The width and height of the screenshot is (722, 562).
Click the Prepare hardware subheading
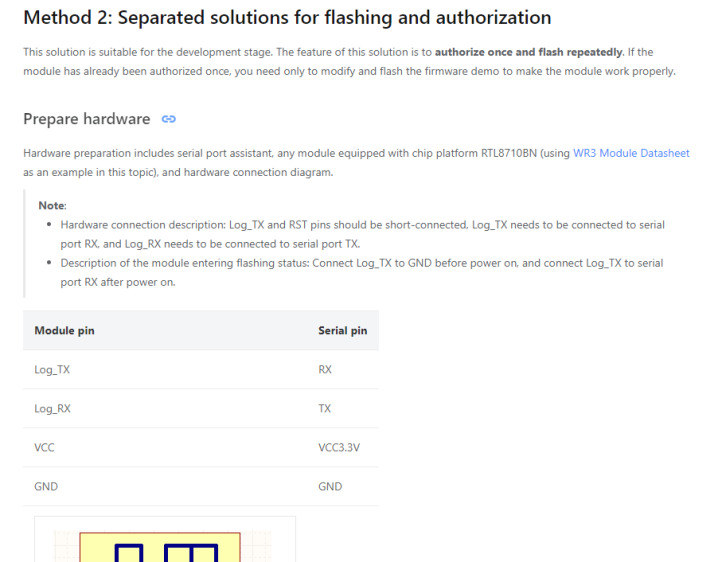(x=87, y=119)
